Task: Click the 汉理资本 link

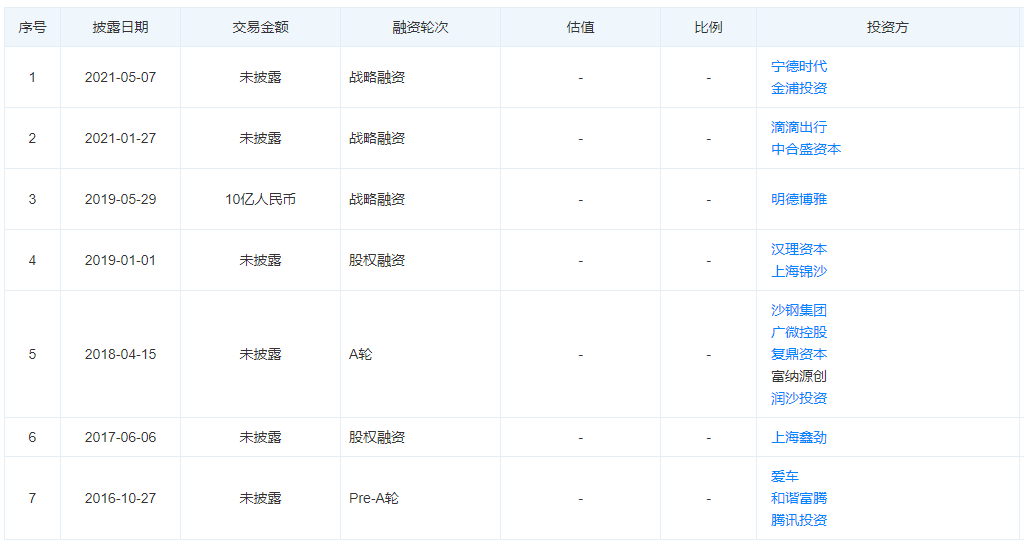Action: coord(799,249)
